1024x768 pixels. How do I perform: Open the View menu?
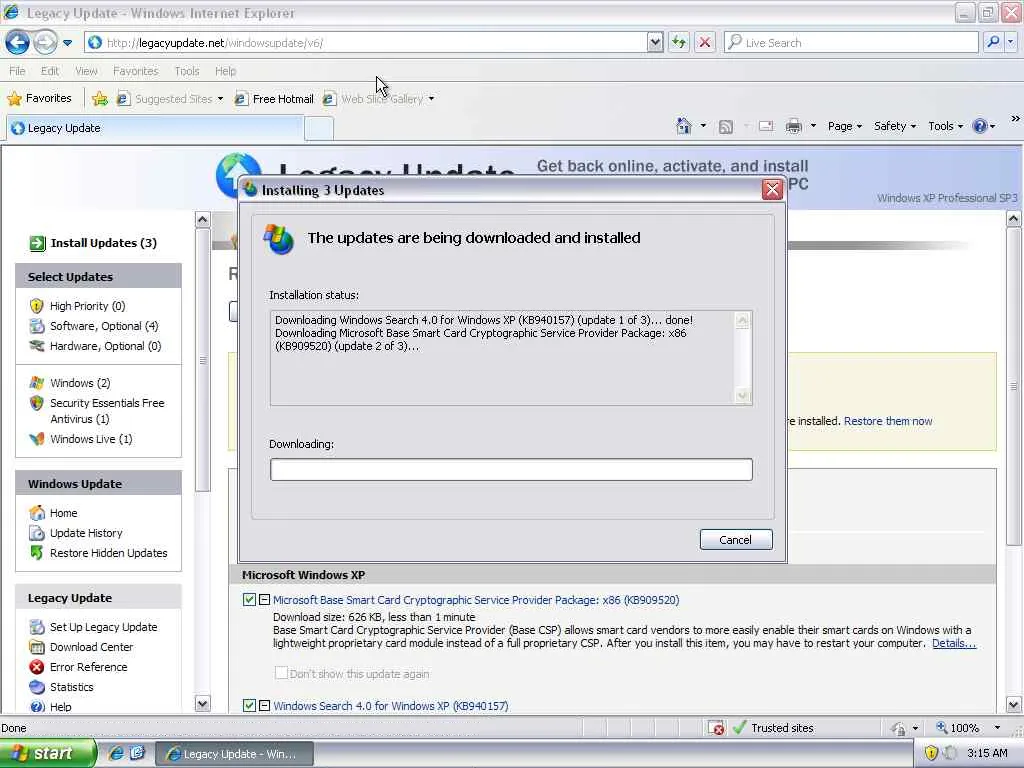pos(86,71)
